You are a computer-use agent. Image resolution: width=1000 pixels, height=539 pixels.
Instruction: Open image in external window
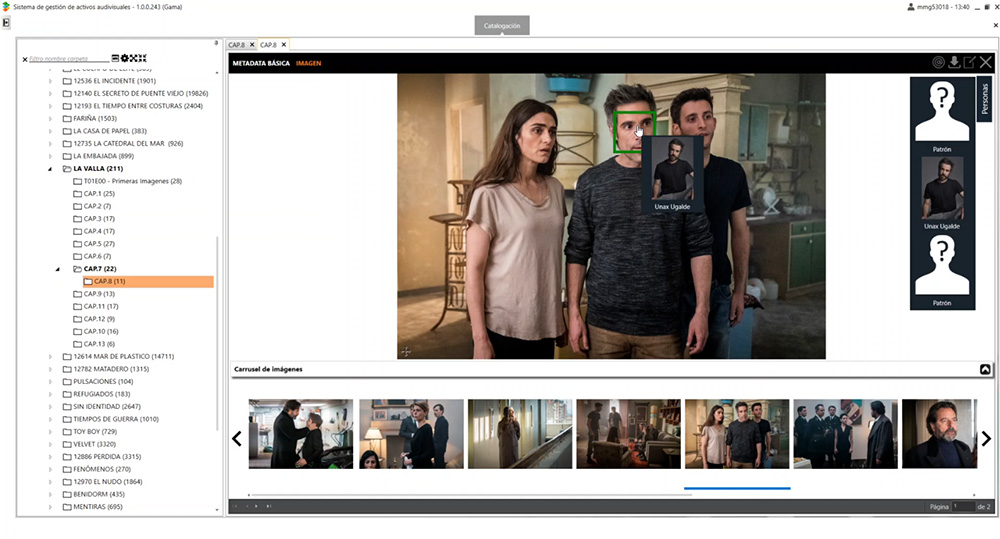click(x=969, y=62)
